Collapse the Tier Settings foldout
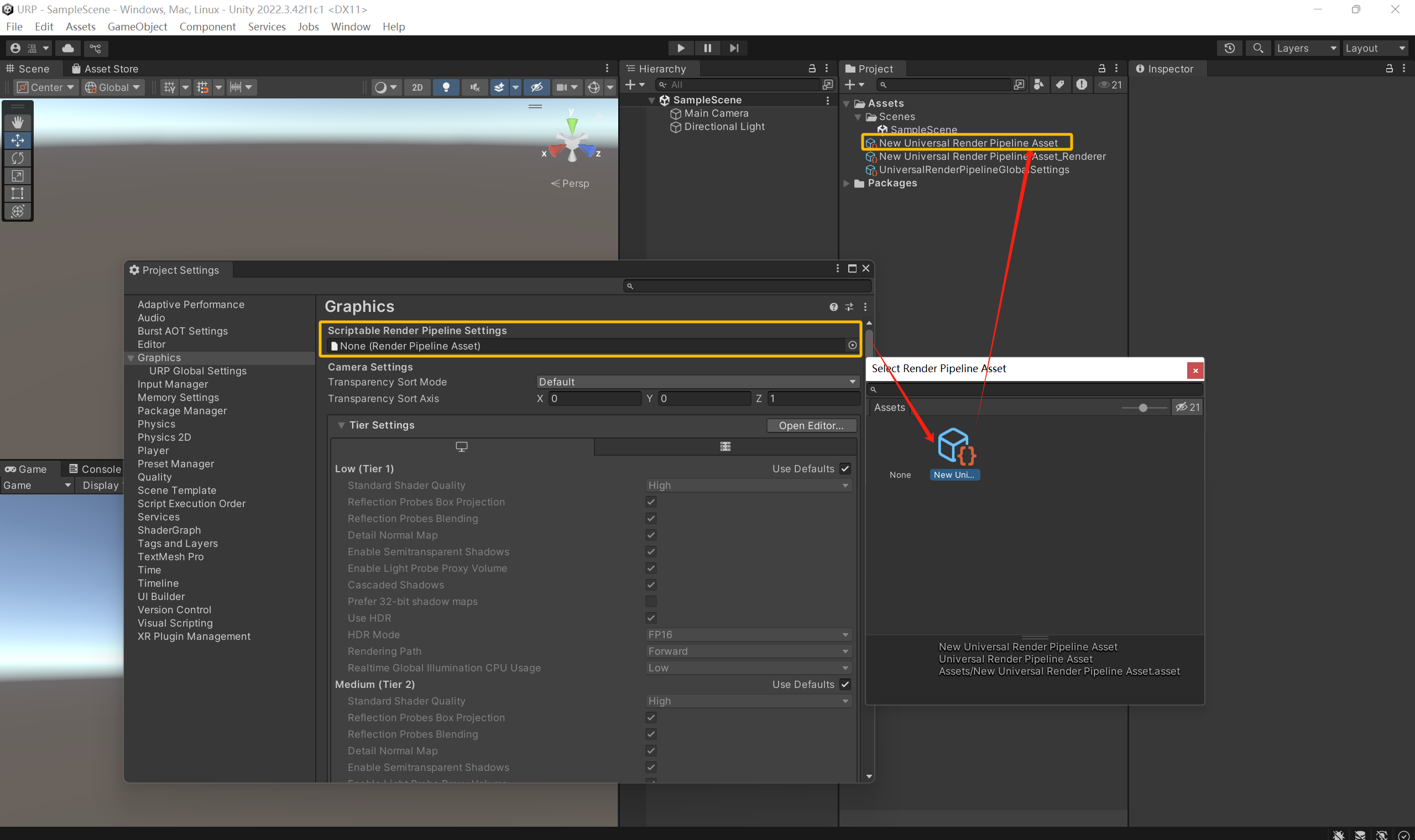The height and width of the screenshot is (840, 1415). coord(341,425)
